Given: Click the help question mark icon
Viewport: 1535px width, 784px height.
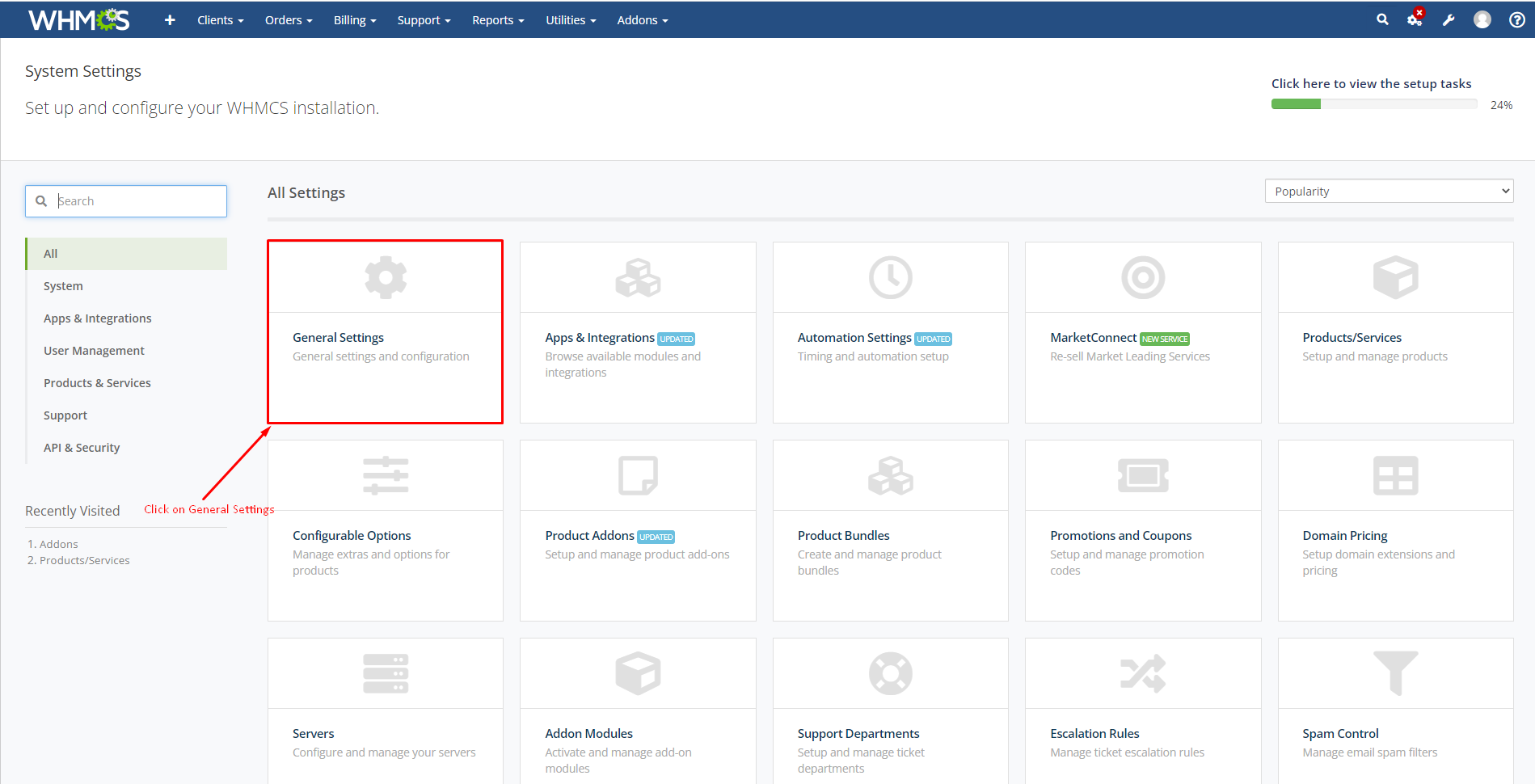Looking at the screenshot, I should (x=1517, y=20).
